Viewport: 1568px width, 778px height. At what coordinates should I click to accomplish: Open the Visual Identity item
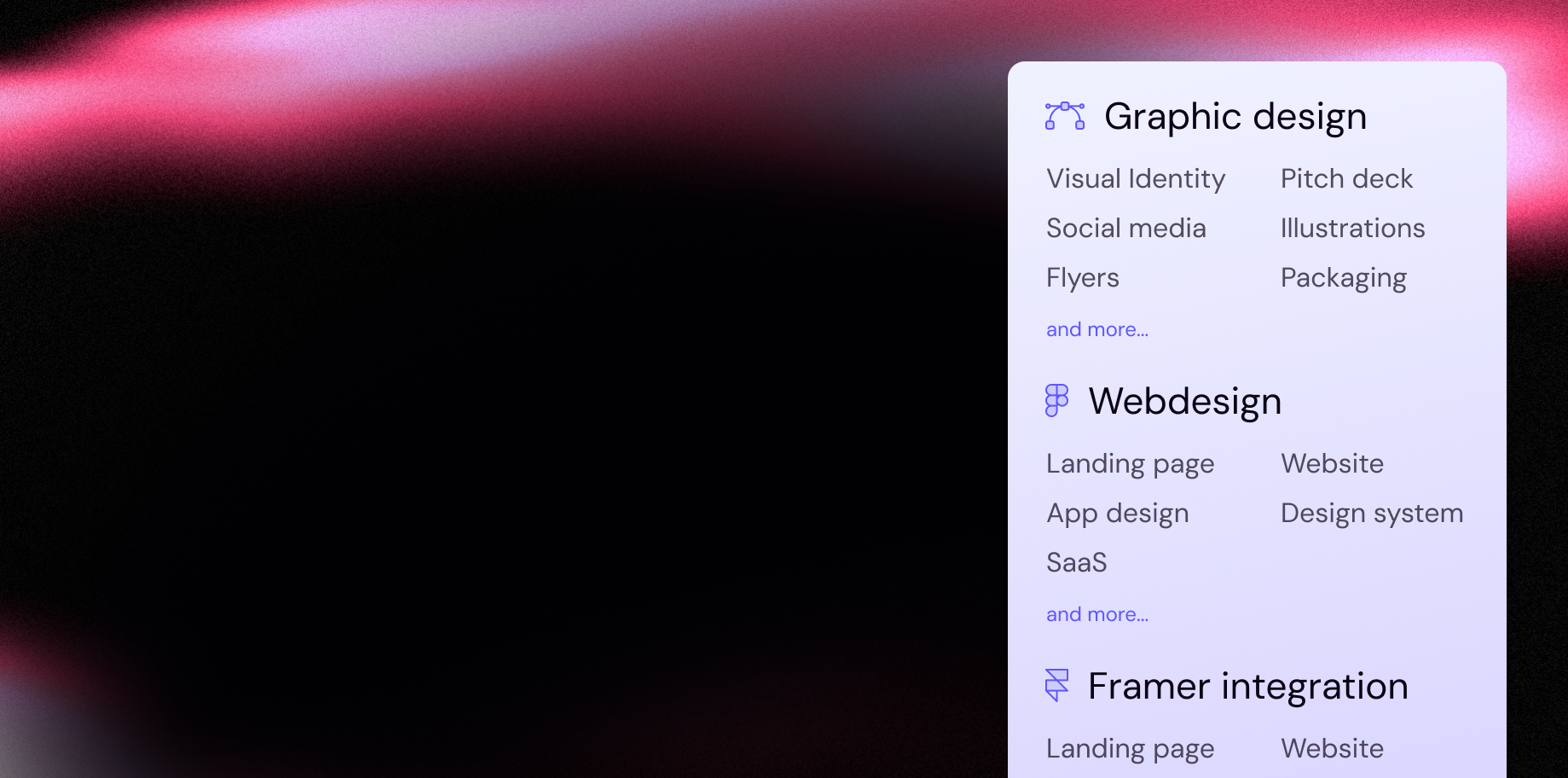[1135, 179]
